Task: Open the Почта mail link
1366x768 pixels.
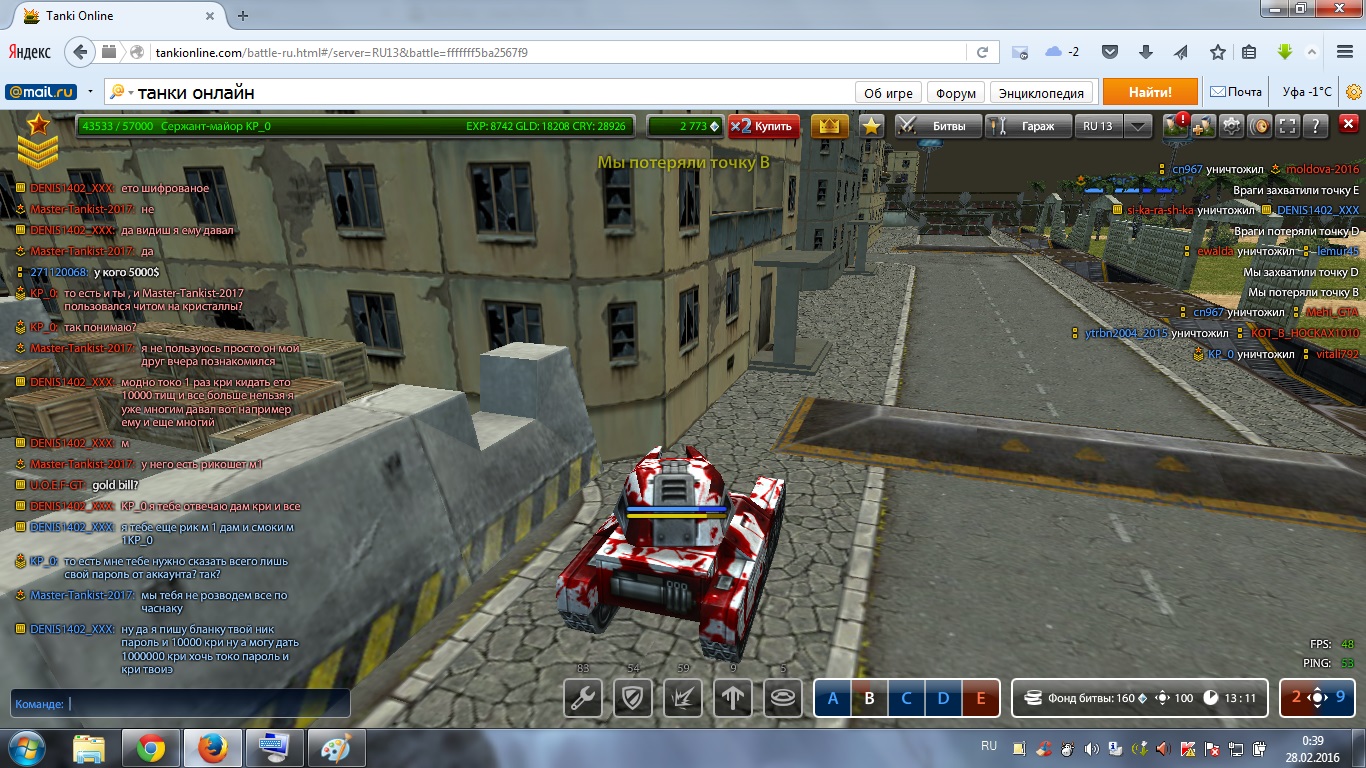Action: click(x=1236, y=92)
